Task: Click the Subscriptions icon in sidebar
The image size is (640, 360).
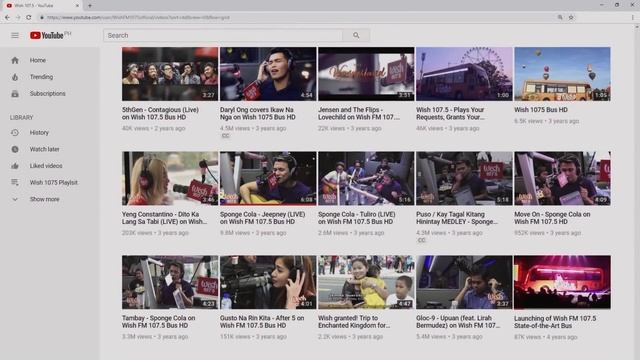Action: [15, 94]
